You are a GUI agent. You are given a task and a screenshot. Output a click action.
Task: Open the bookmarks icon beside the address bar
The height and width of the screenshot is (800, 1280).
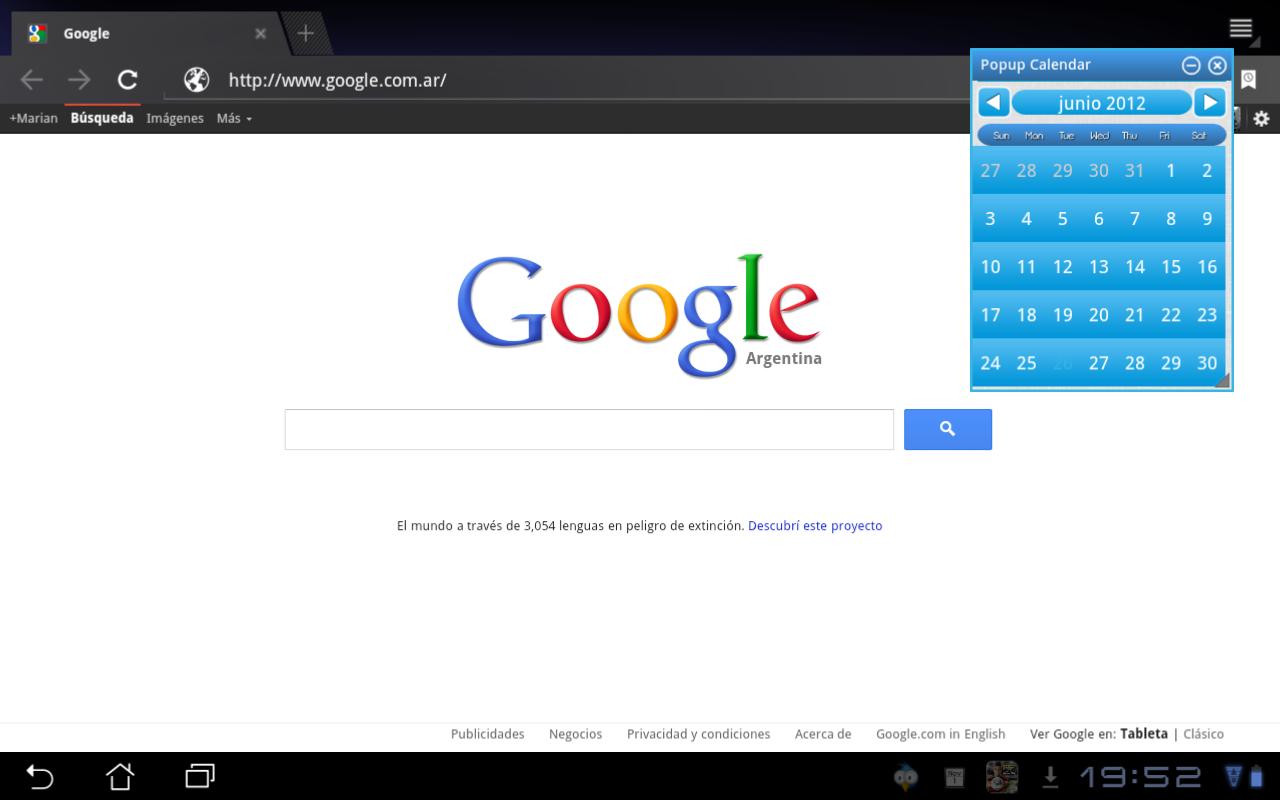(1249, 80)
